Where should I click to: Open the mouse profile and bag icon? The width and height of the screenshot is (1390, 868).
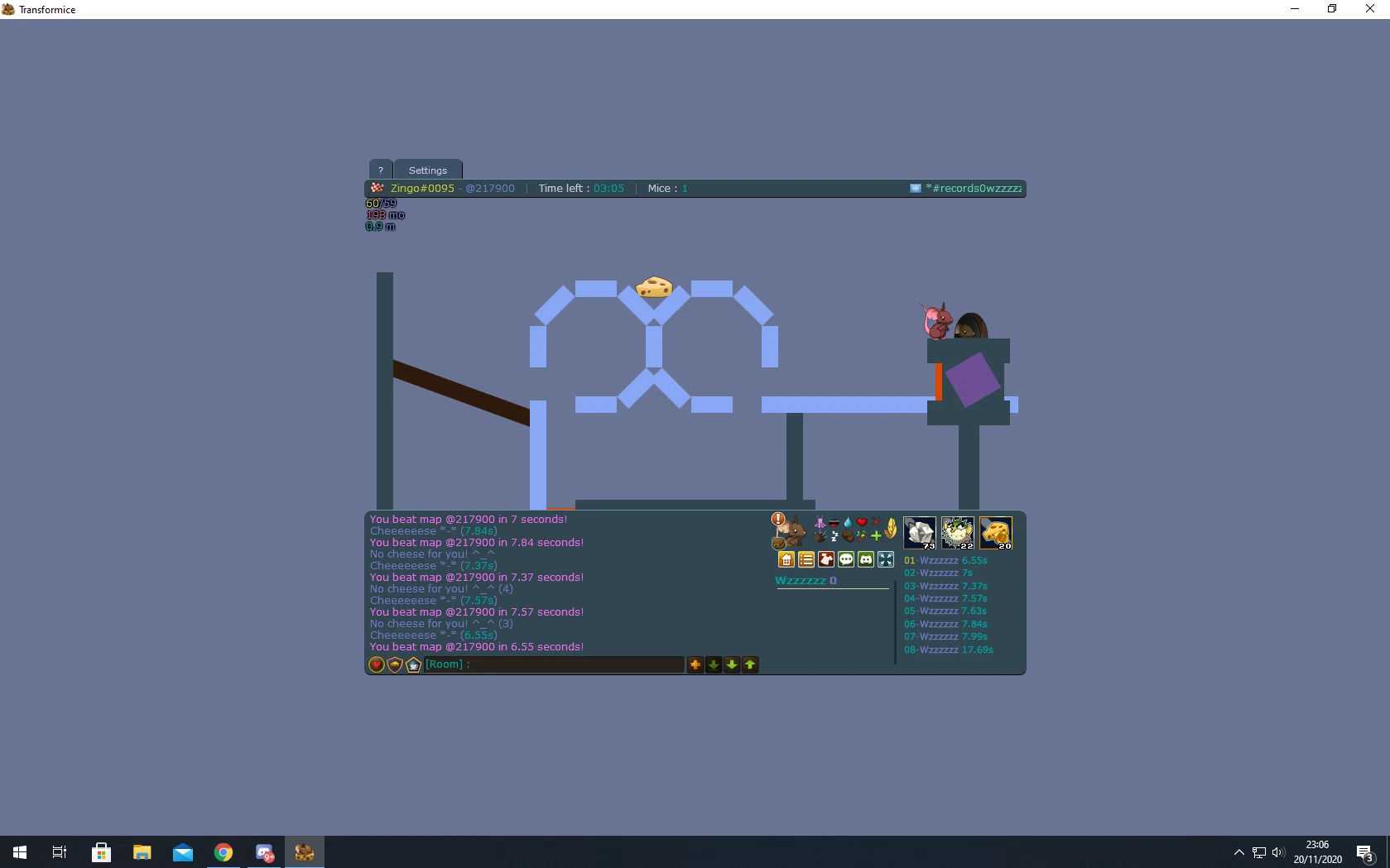coord(791,534)
